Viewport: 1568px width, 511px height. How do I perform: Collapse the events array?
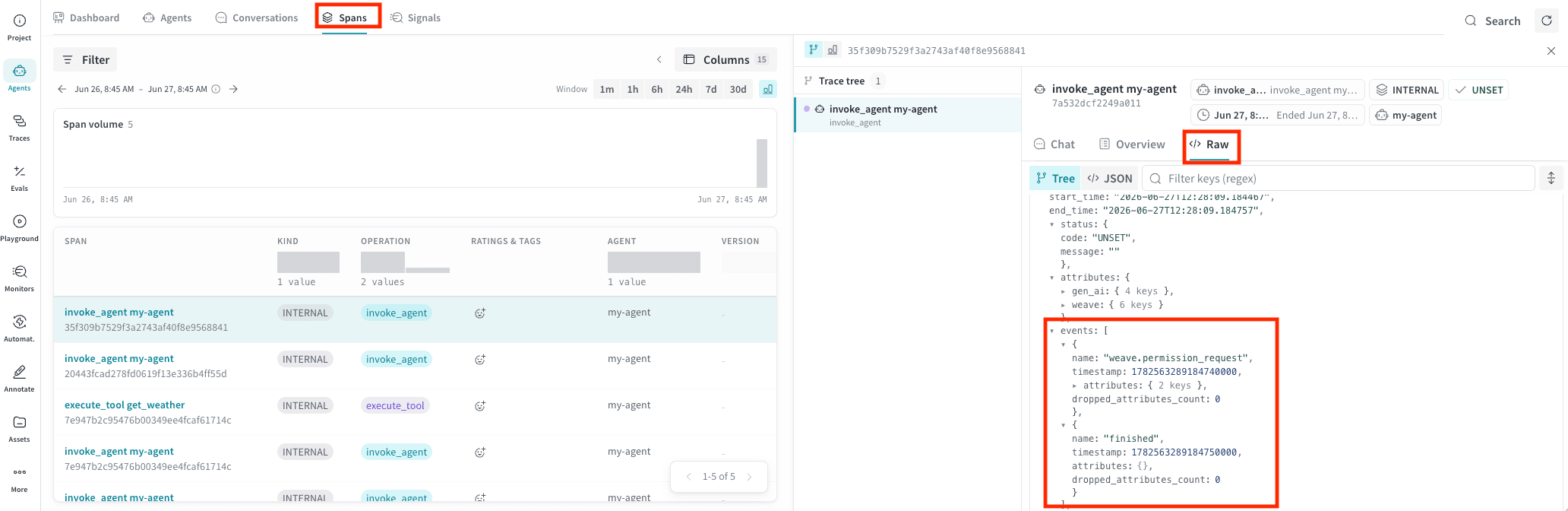[1052, 331]
